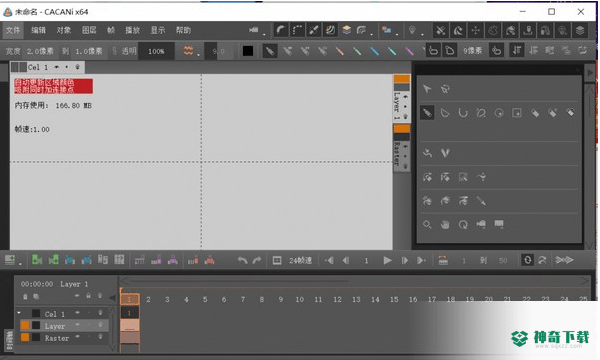Click the move cross-arrows icon in top toolbar
This screenshot has height=360, width=600.
475,30
